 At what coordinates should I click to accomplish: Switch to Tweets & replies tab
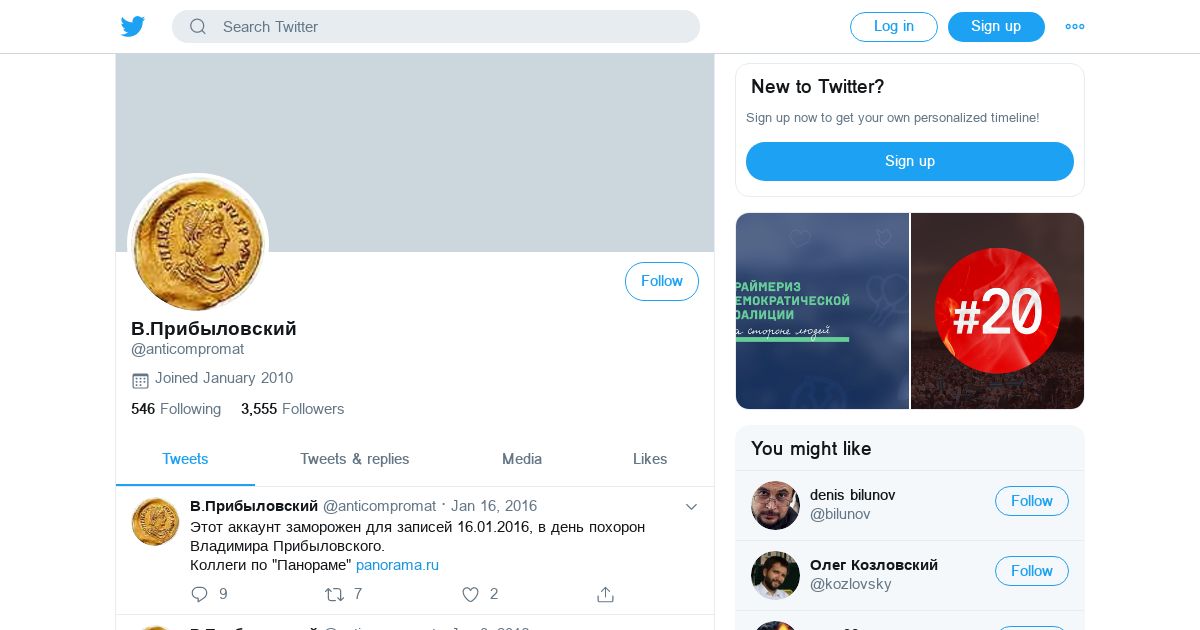354,459
